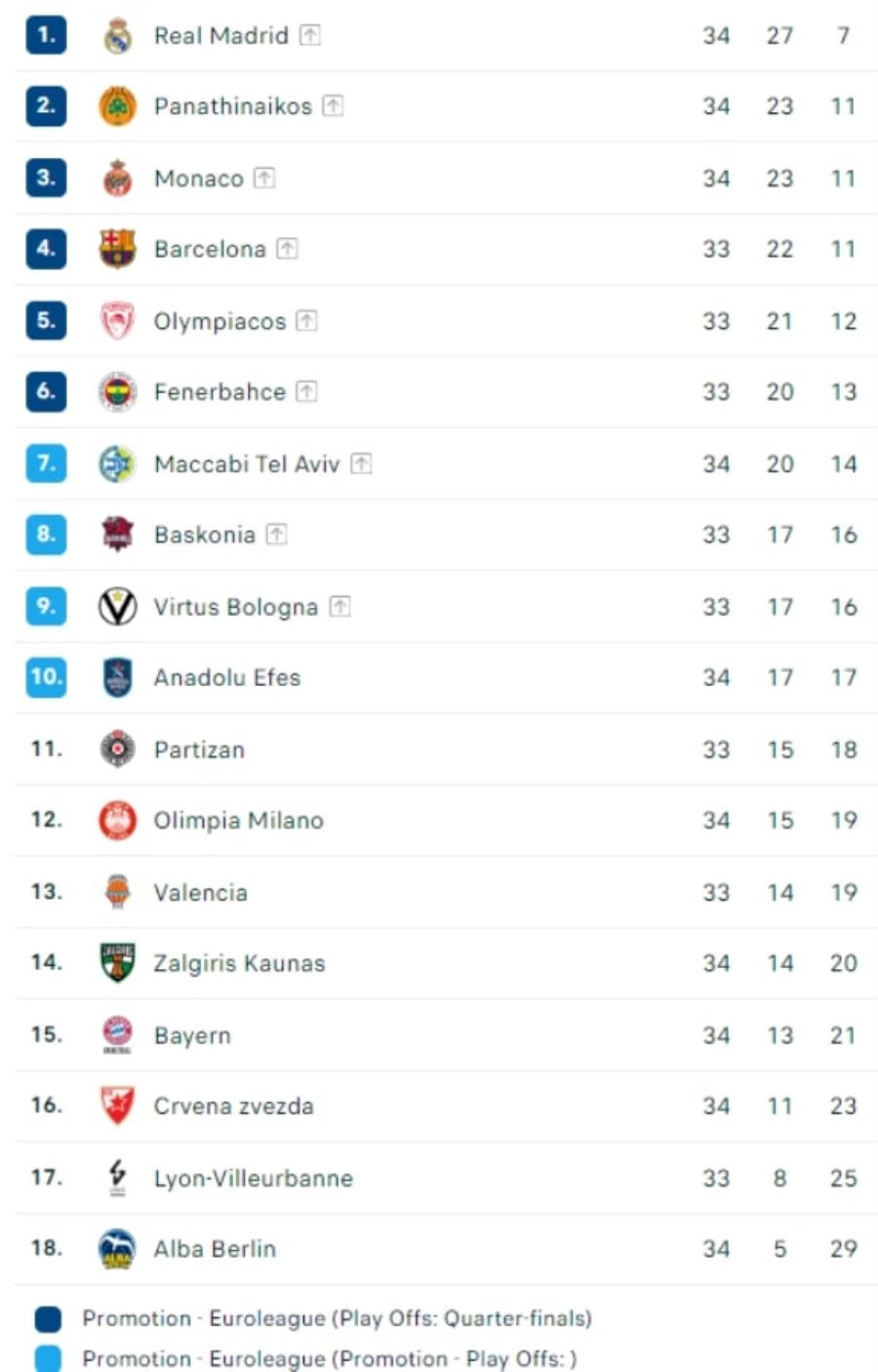Click the promotion arrow next to Maccabi Tel Aviv
Viewport: 878px width, 1372px height.
pyautogui.click(x=361, y=464)
